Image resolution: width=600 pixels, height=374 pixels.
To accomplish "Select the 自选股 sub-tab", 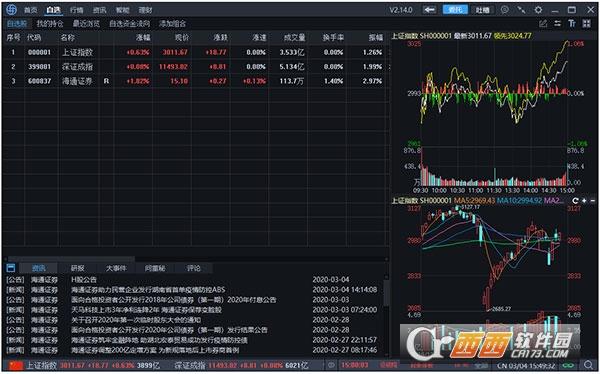I will click(x=17, y=24).
